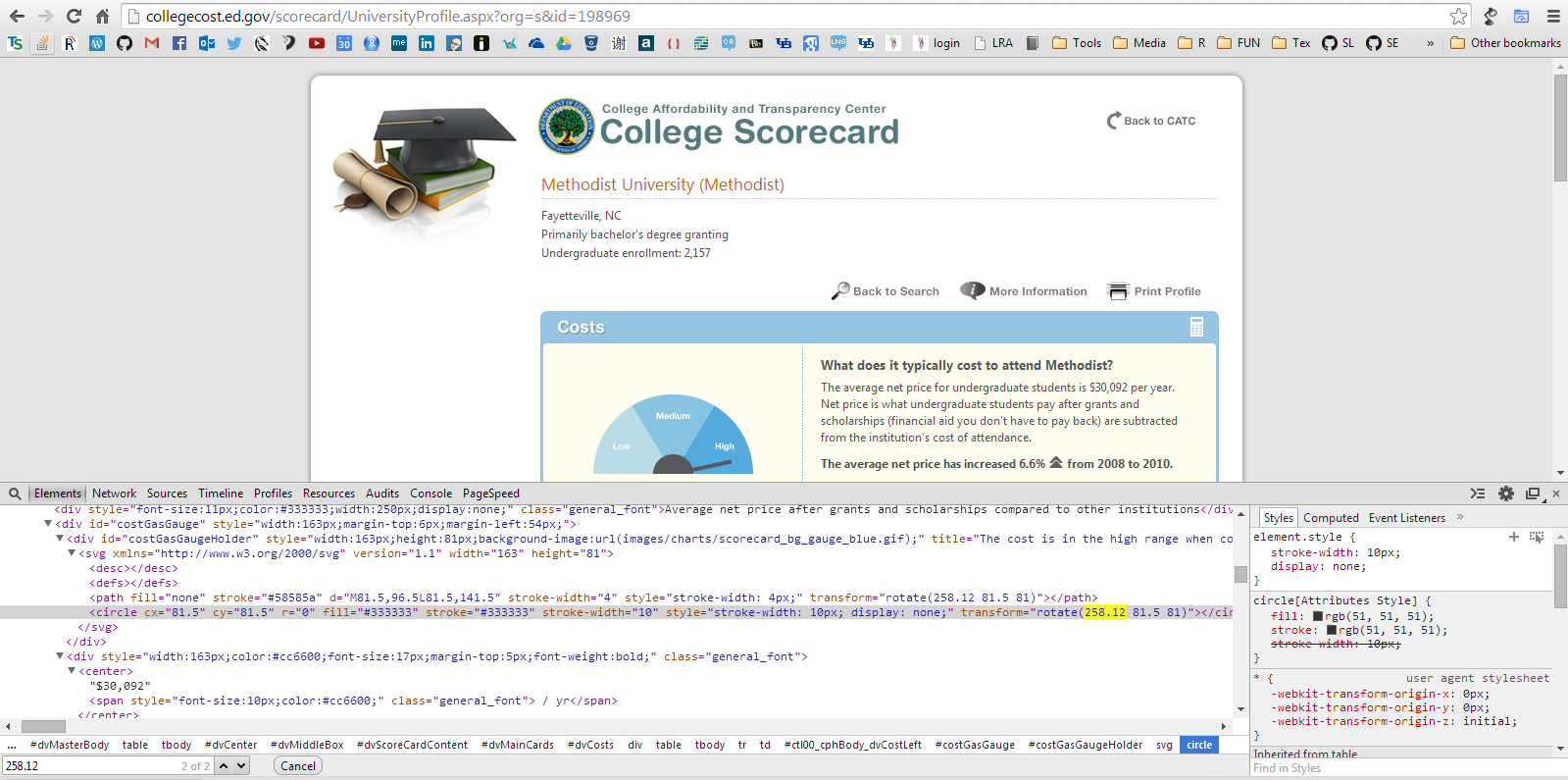Click the Back to Search link
Viewport: 1568px width, 780px height.
coord(885,291)
